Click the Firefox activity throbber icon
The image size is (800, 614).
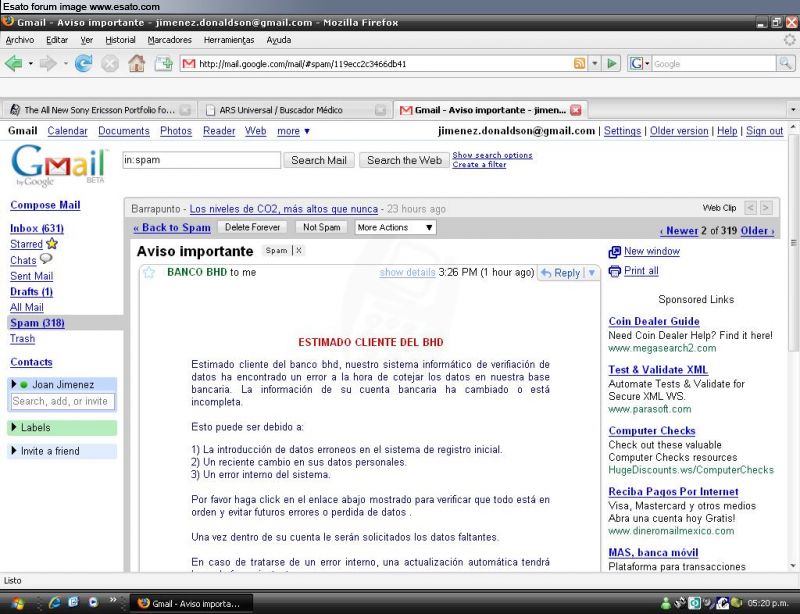(x=789, y=40)
